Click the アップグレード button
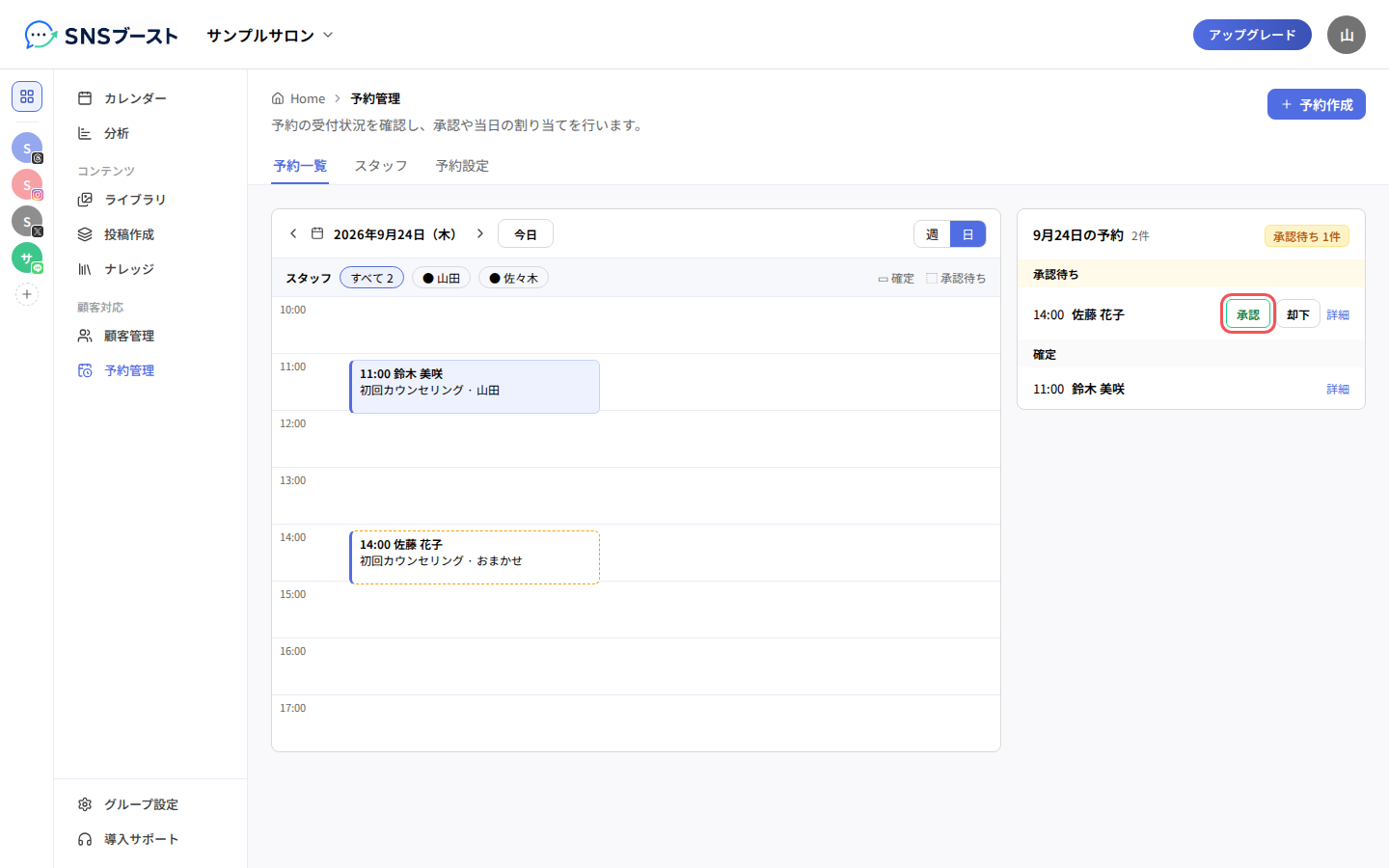 click(1252, 35)
